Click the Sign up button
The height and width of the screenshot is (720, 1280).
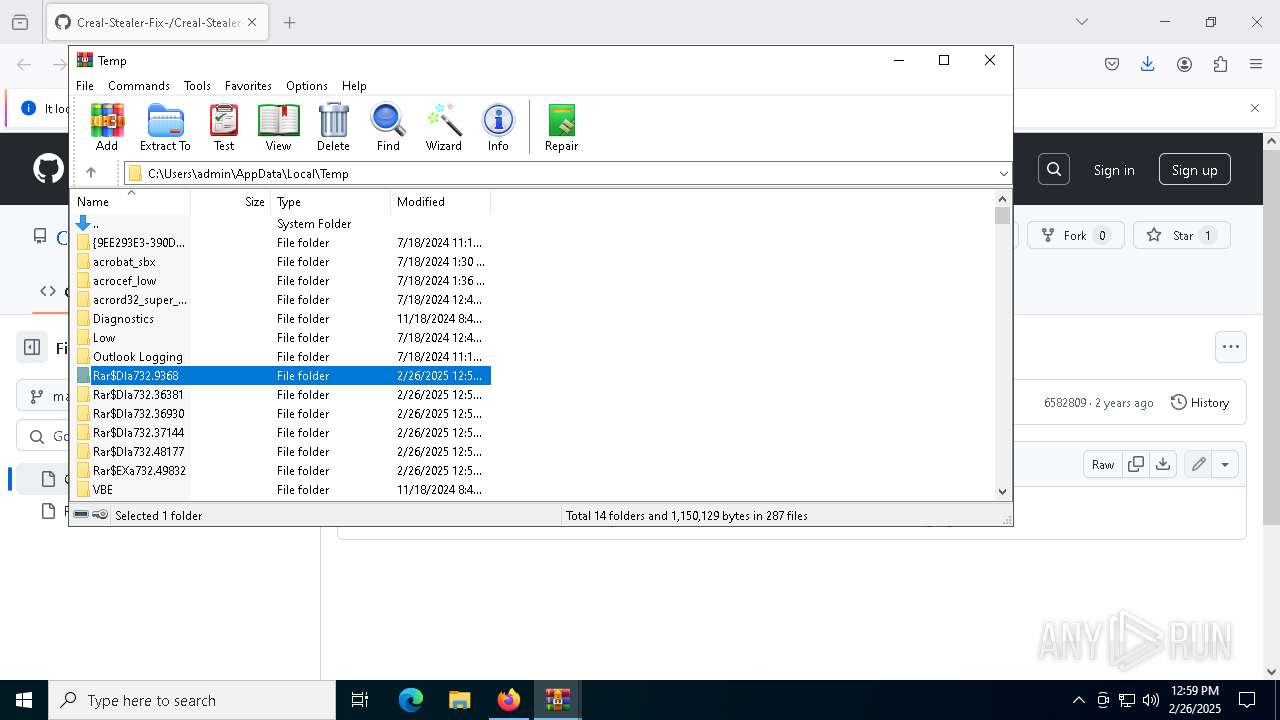pyautogui.click(x=1195, y=170)
